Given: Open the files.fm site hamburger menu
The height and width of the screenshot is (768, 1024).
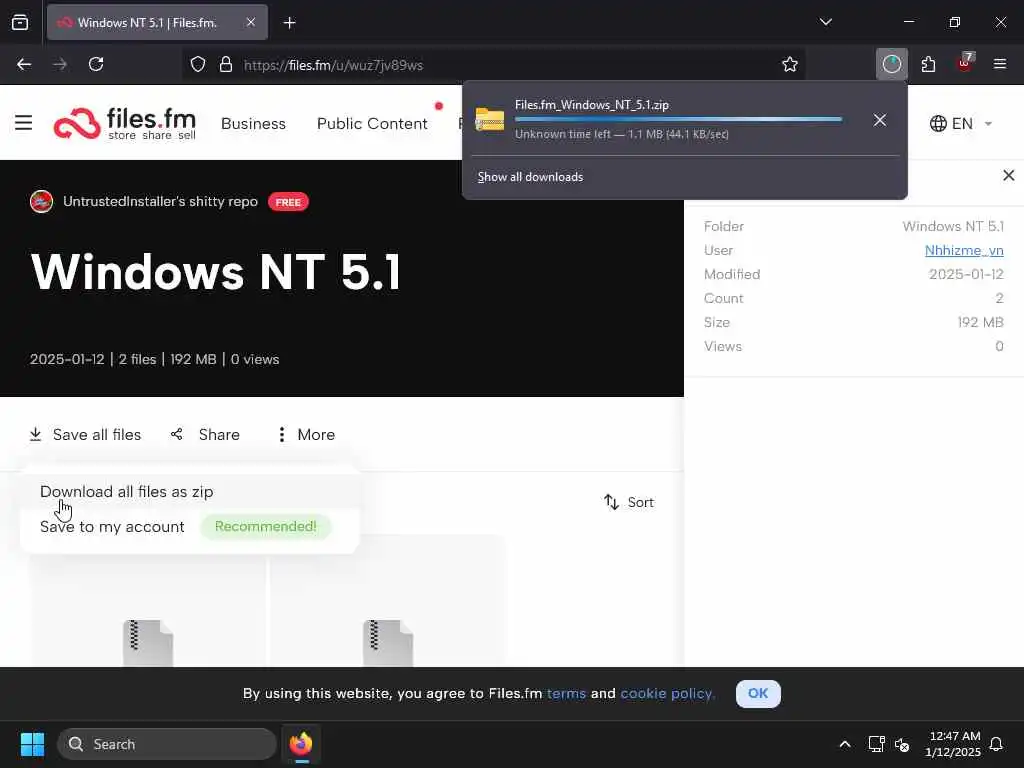Looking at the screenshot, I should point(24,122).
